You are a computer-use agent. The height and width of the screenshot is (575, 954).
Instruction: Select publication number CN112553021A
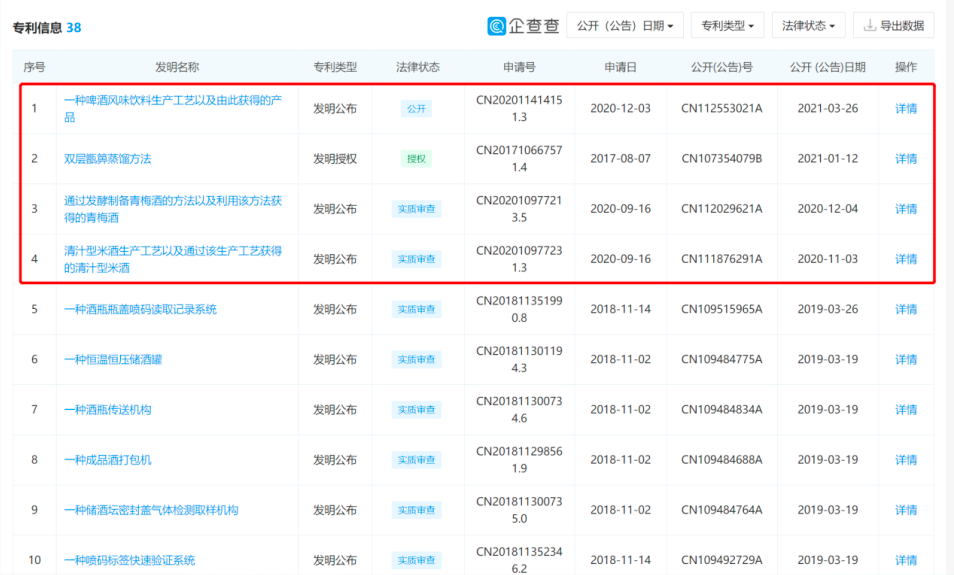tap(722, 108)
